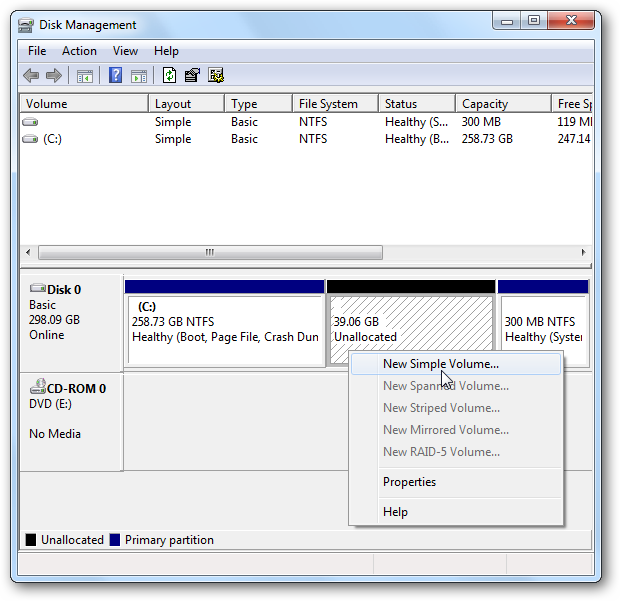Sort by the Status column header
620x601 pixels.
click(x=417, y=104)
